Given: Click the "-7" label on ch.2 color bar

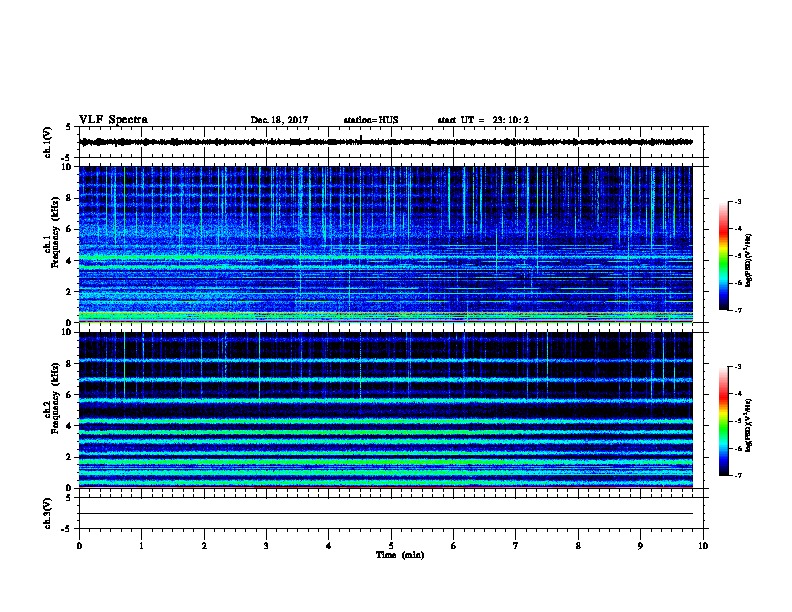Looking at the screenshot, I should click(737, 475).
